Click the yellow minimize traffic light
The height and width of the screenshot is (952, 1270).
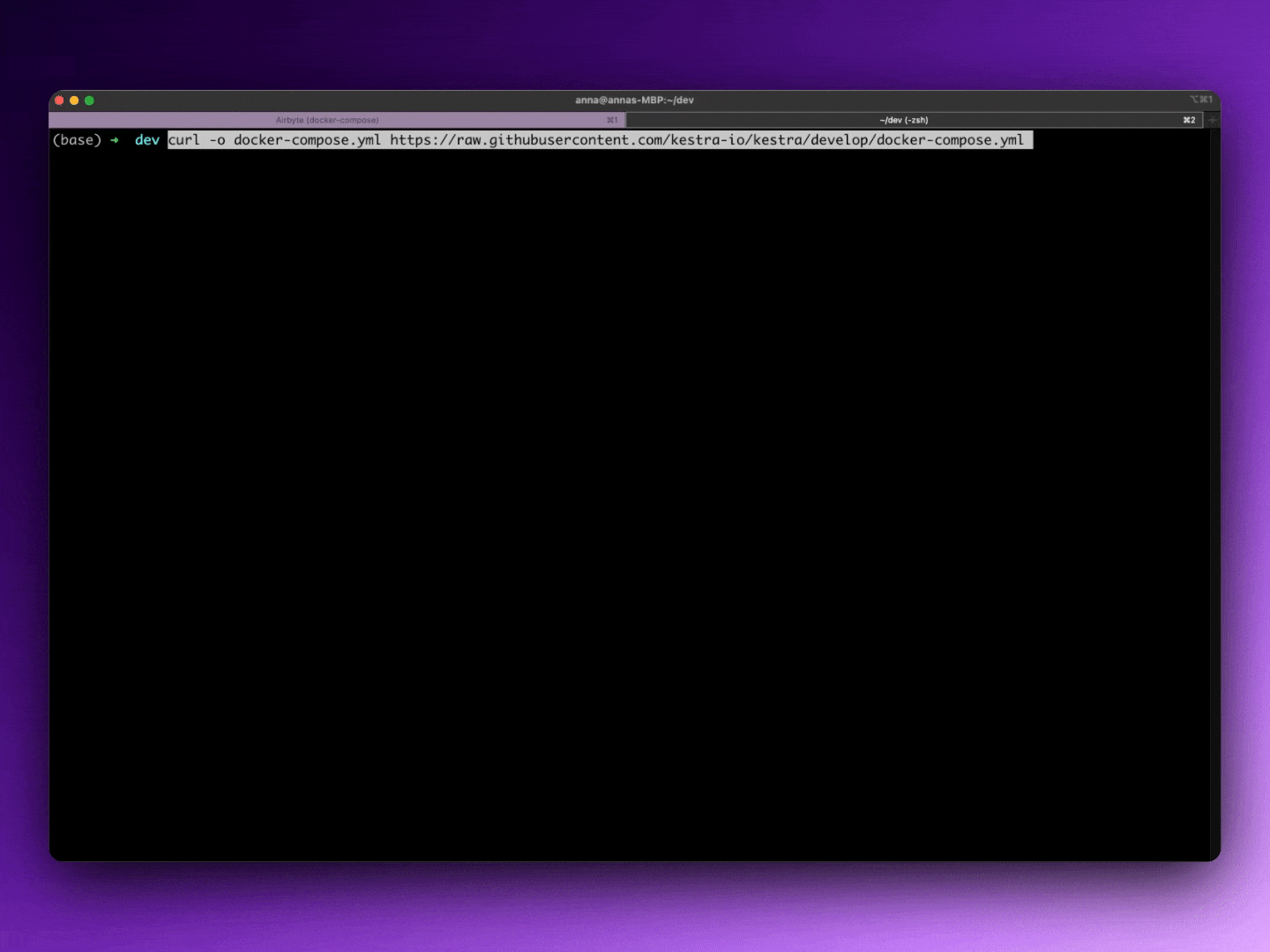74,100
